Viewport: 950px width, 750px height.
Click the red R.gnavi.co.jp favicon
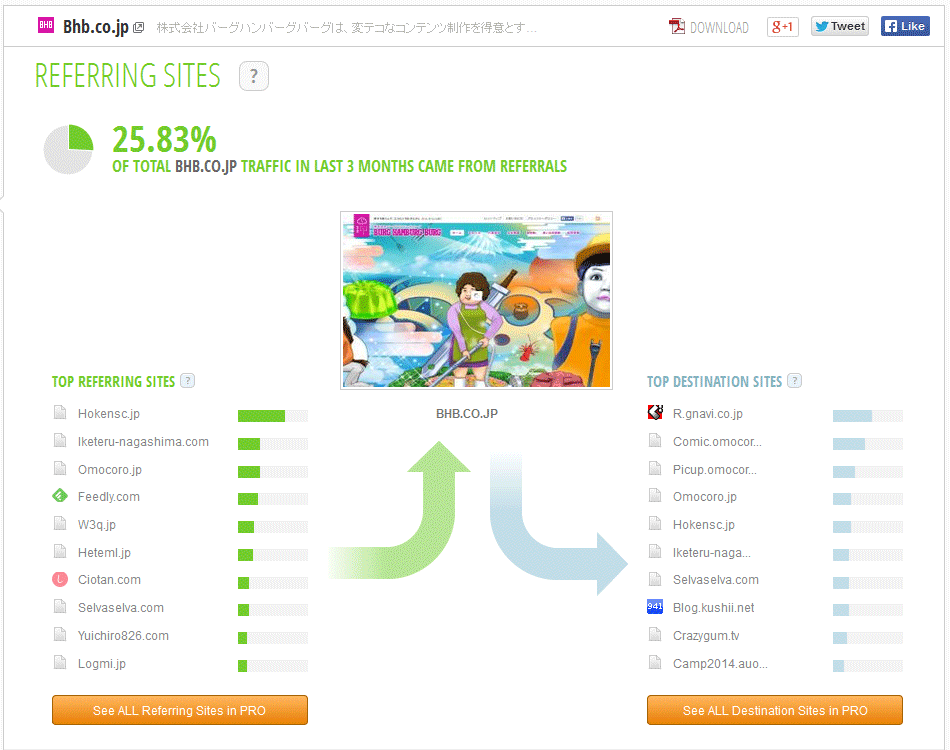click(655, 413)
